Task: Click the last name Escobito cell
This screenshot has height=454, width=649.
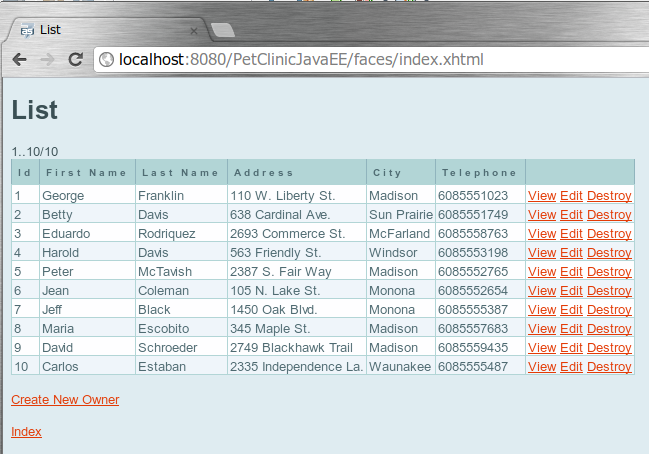Action: (x=181, y=329)
